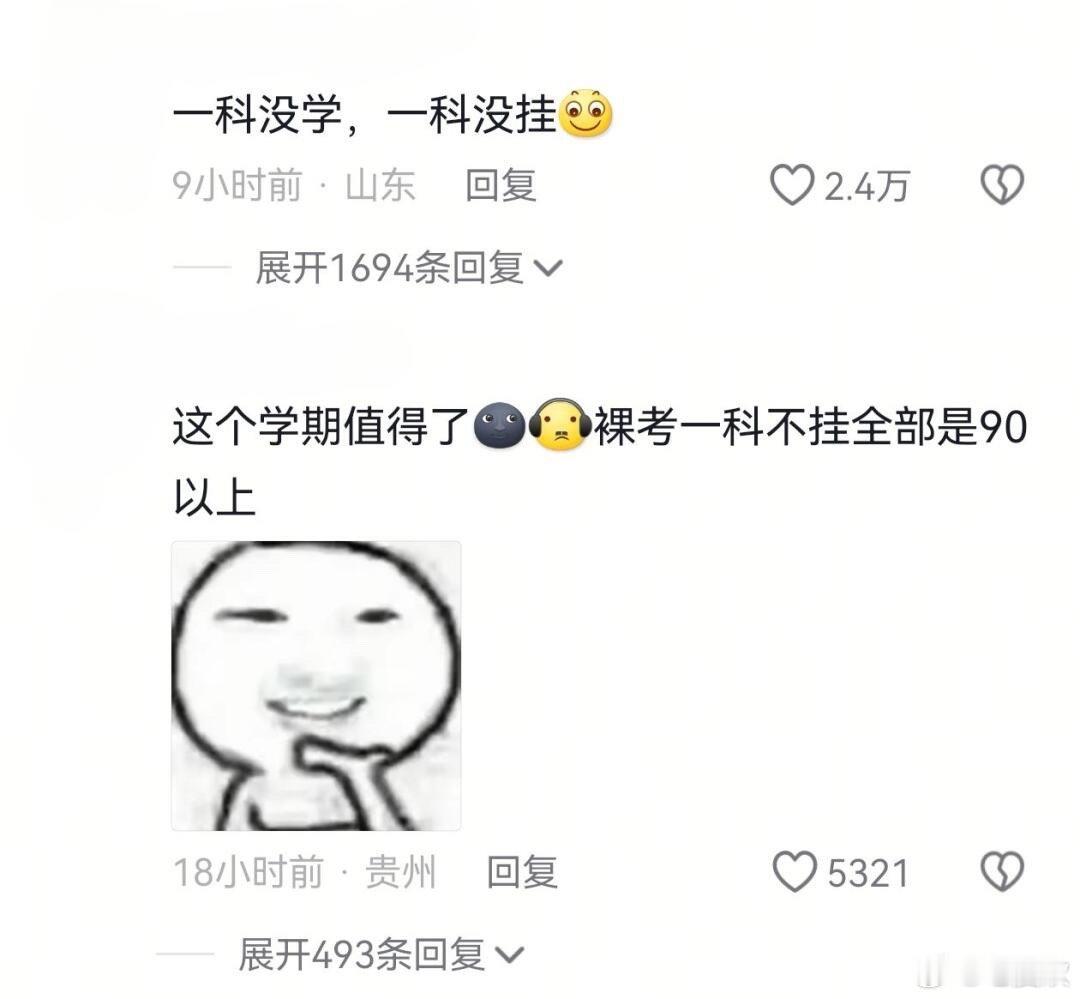Expand the 493 replies under second comment
This screenshot has height=999, width=1080.
pyautogui.click(x=381, y=955)
